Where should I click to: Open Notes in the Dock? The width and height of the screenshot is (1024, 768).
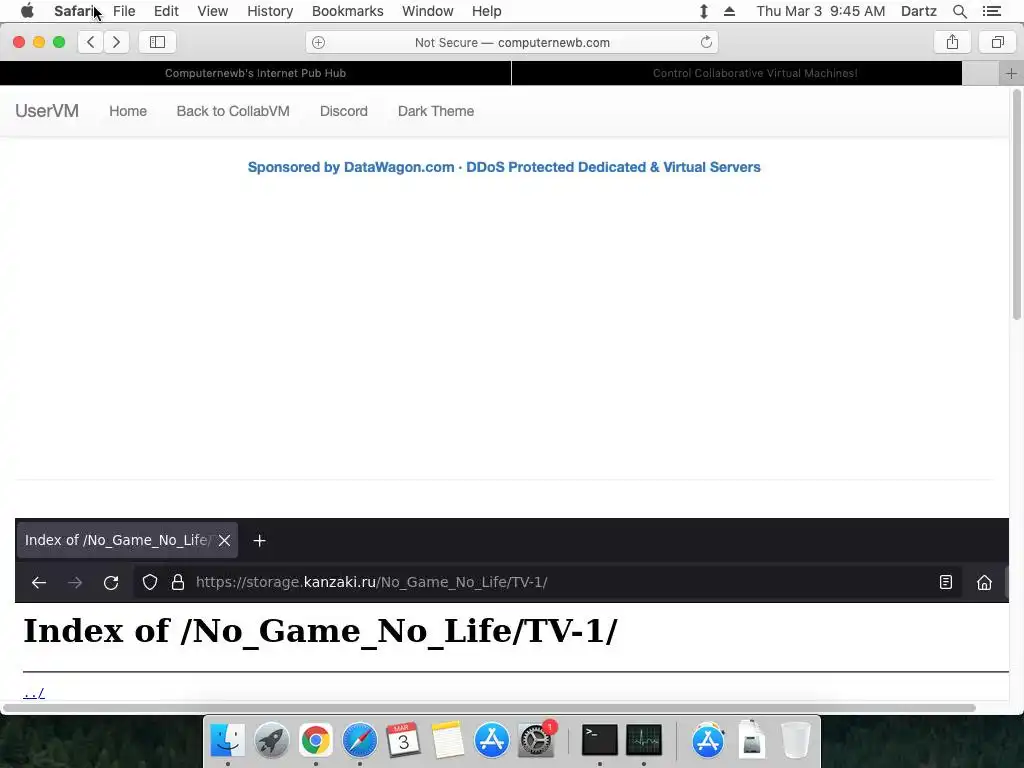pyautogui.click(x=447, y=740)
